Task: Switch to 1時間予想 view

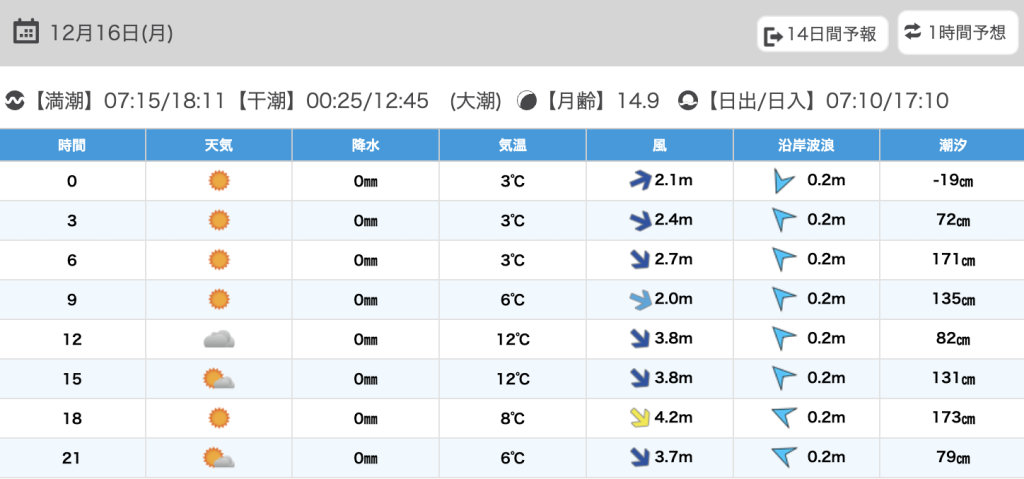Action: click(x=955, y=33)
